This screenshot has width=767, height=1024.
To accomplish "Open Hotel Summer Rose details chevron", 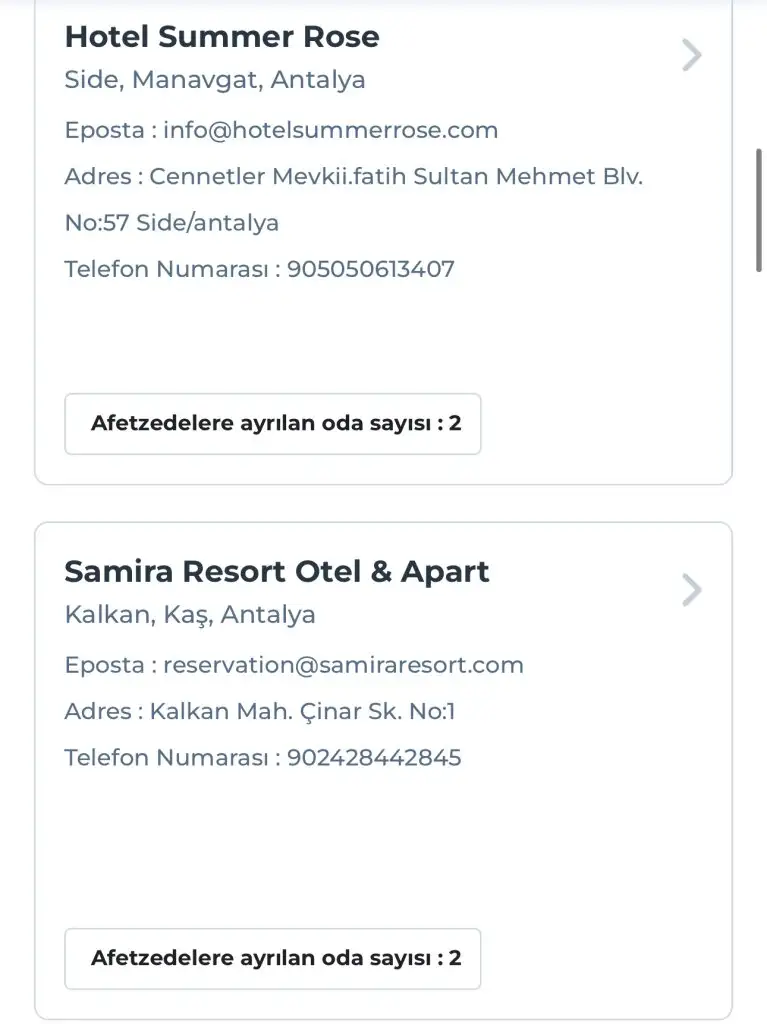I will click(x=691, y=55).
